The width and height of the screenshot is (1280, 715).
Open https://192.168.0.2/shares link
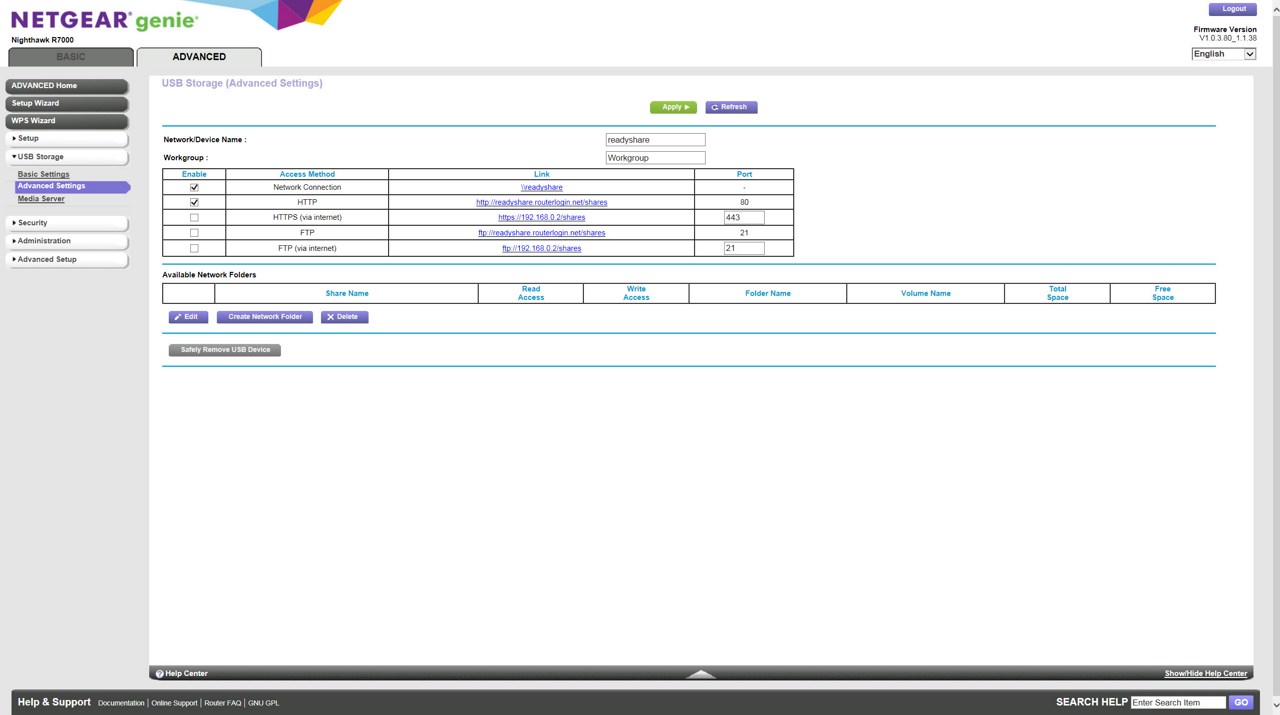click(541, 217)
